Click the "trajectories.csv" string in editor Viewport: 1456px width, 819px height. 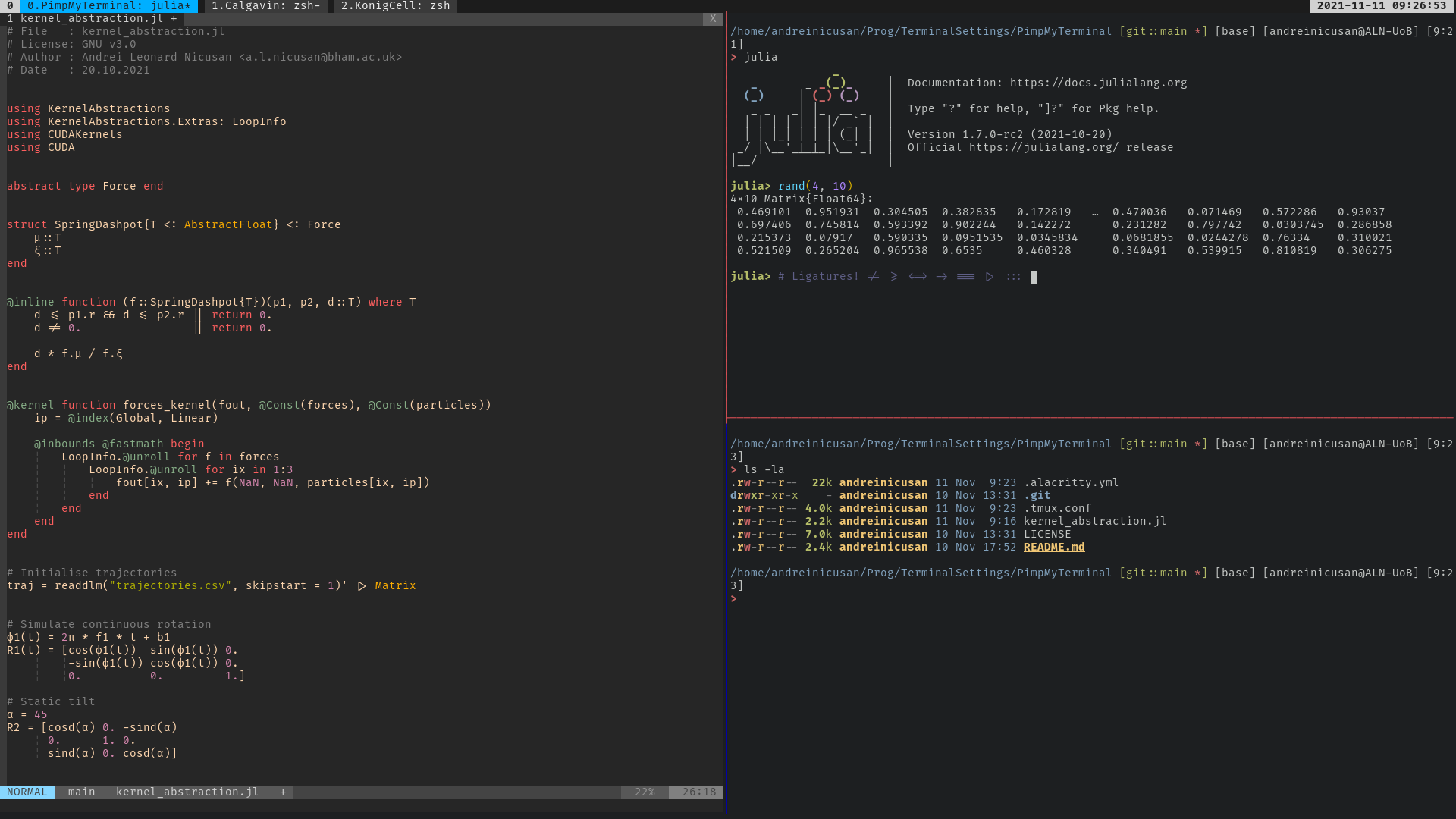tap(171, 586)
